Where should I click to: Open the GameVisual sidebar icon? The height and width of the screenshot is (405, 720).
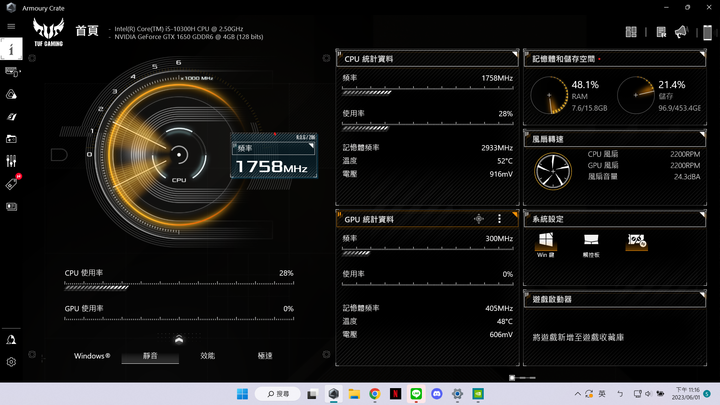[x=11, y=117]
